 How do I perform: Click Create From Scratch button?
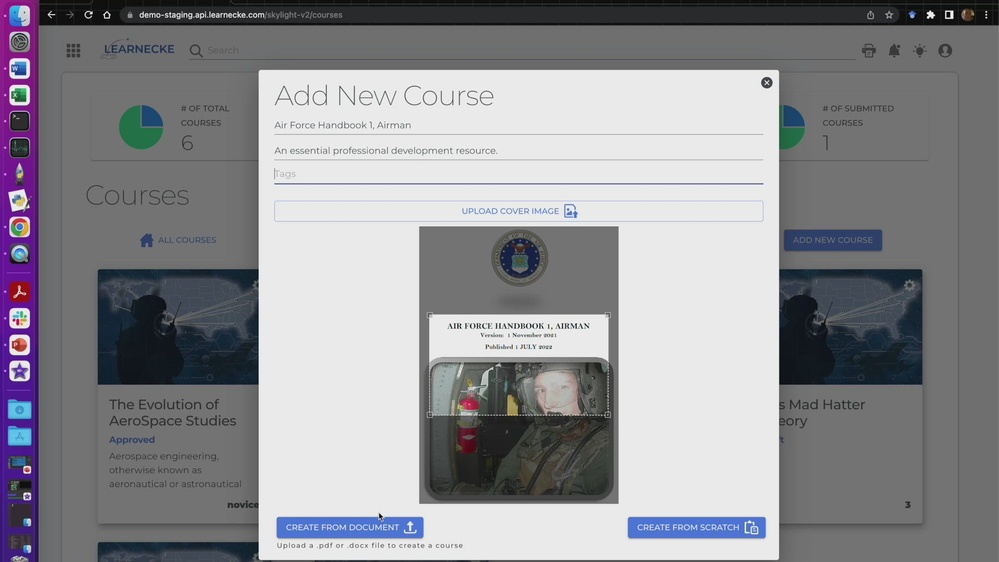(696, 528)
